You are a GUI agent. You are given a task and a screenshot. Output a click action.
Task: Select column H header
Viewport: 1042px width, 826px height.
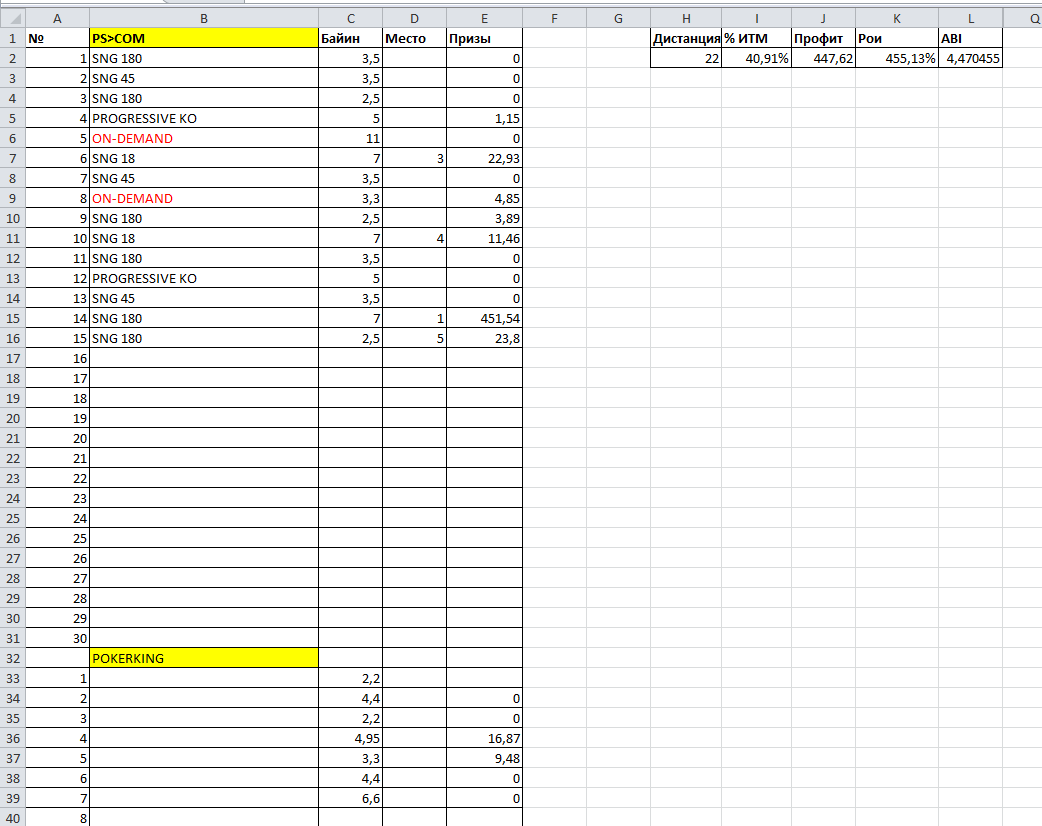click(686, 18)
